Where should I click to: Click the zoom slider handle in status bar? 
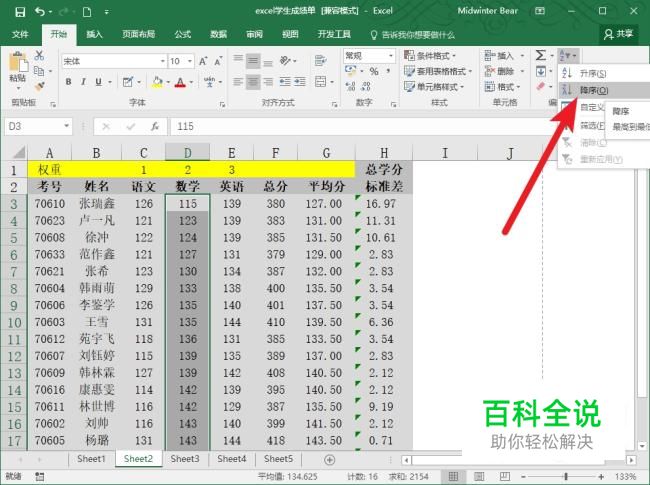[x=566, y=476]
